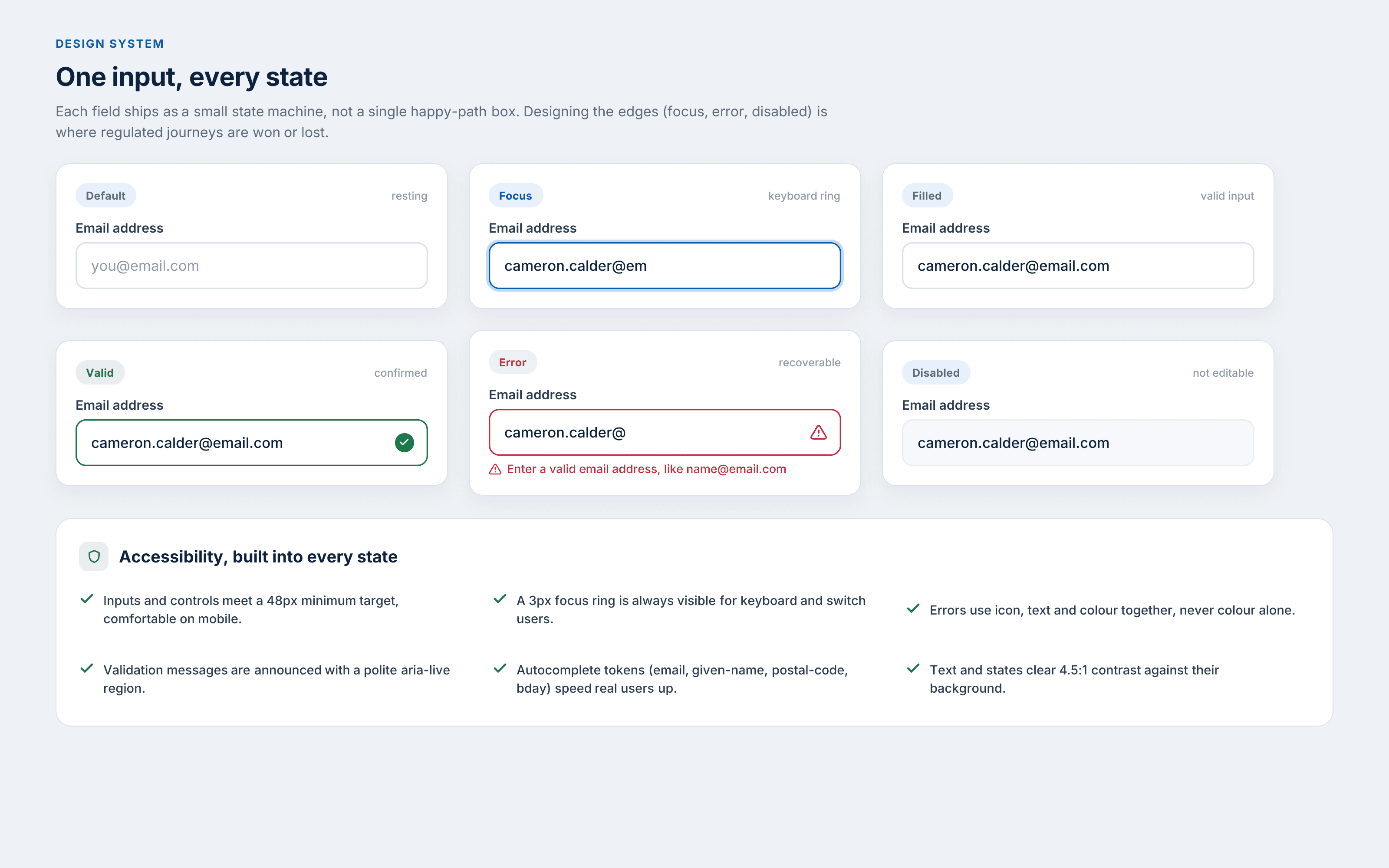The width and height of the screenshot is (1389, 868).
Task: Click the 'One input, every state' heading
Action: tap(192, 76)
